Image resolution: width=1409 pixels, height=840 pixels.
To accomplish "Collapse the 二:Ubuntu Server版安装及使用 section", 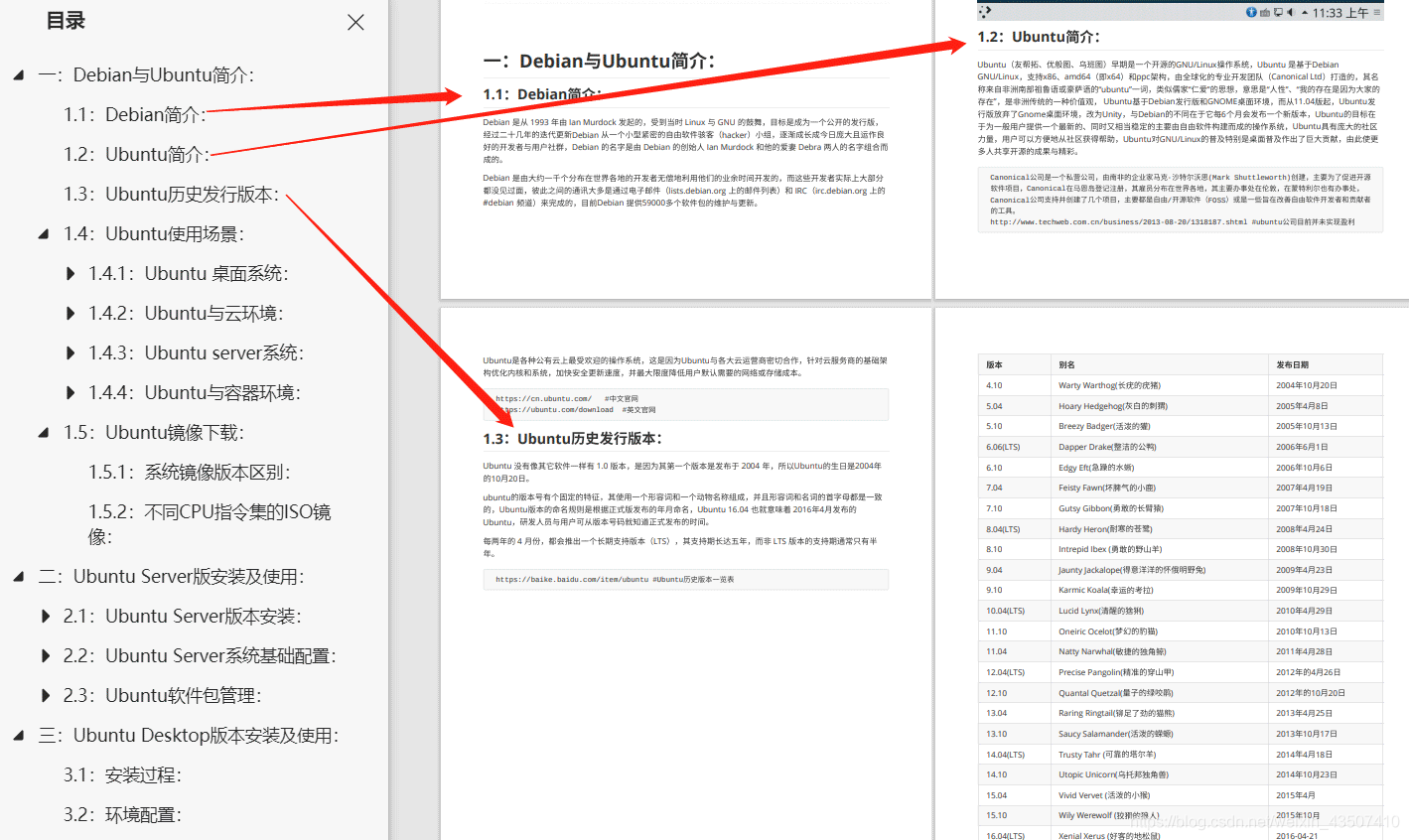I will coord(18,577).
